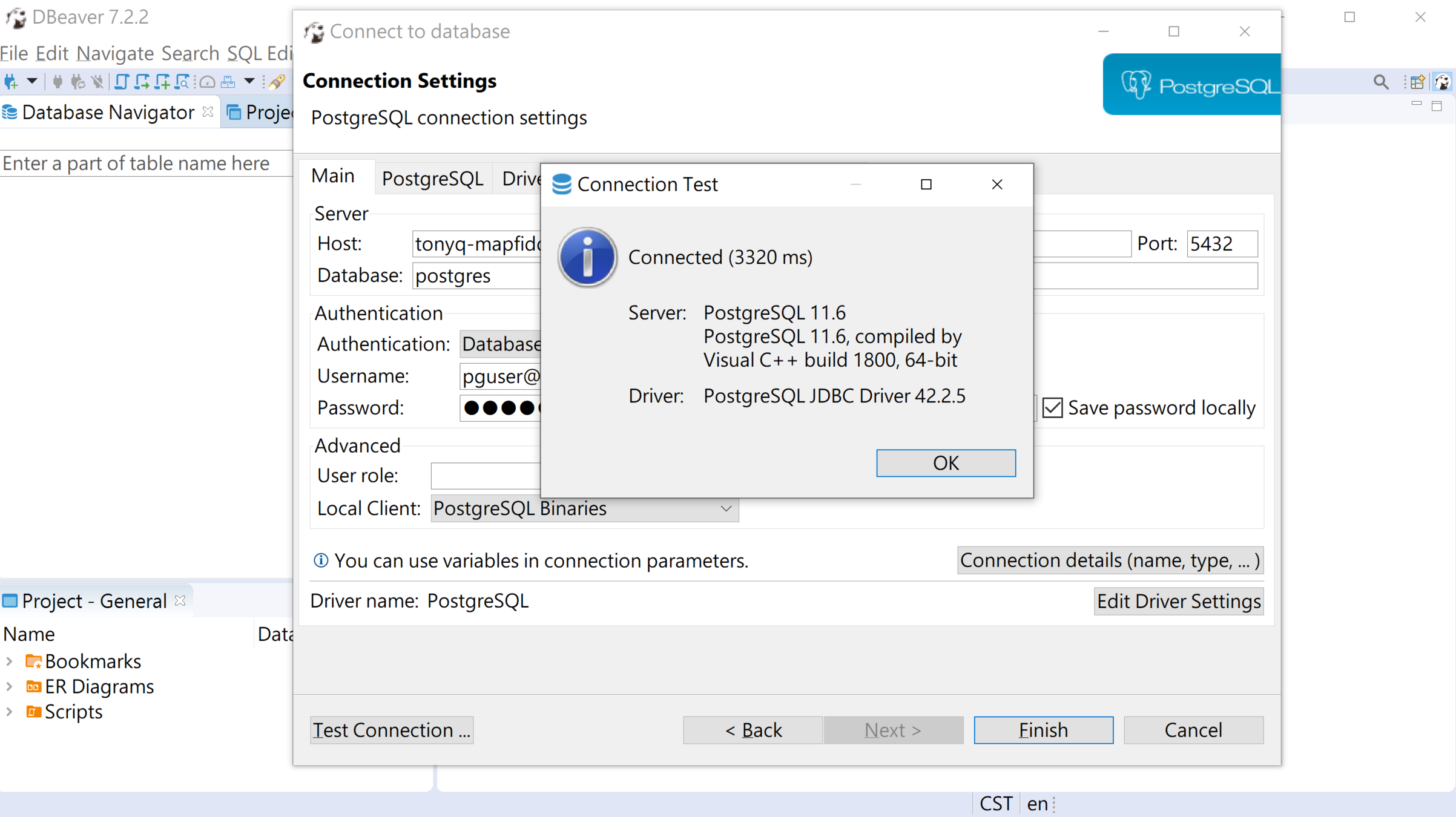The height and width of the screenshot is (817, 1456).
Task: Open the Navigate menu
Action: [115, 53]
